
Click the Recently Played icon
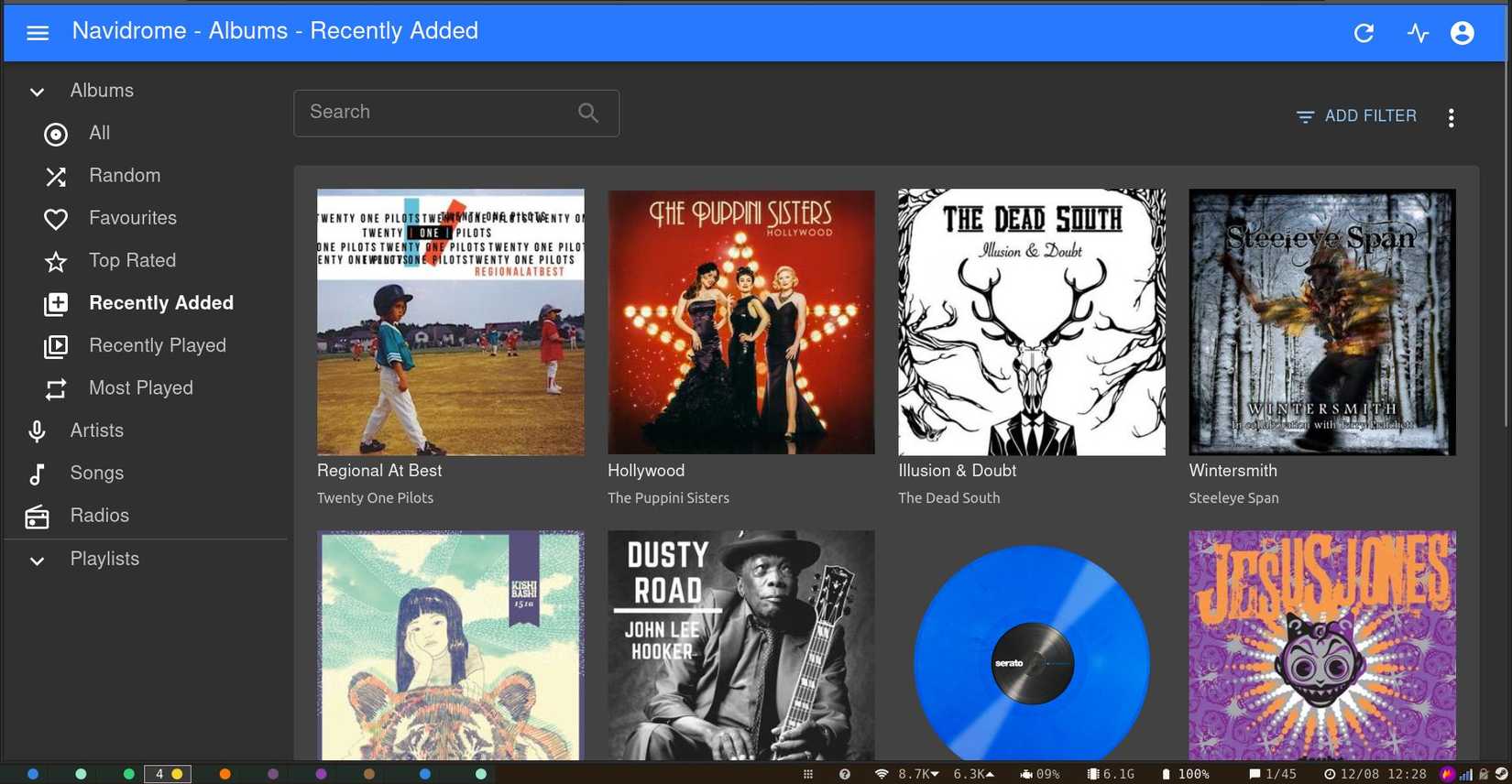(56, 346)
